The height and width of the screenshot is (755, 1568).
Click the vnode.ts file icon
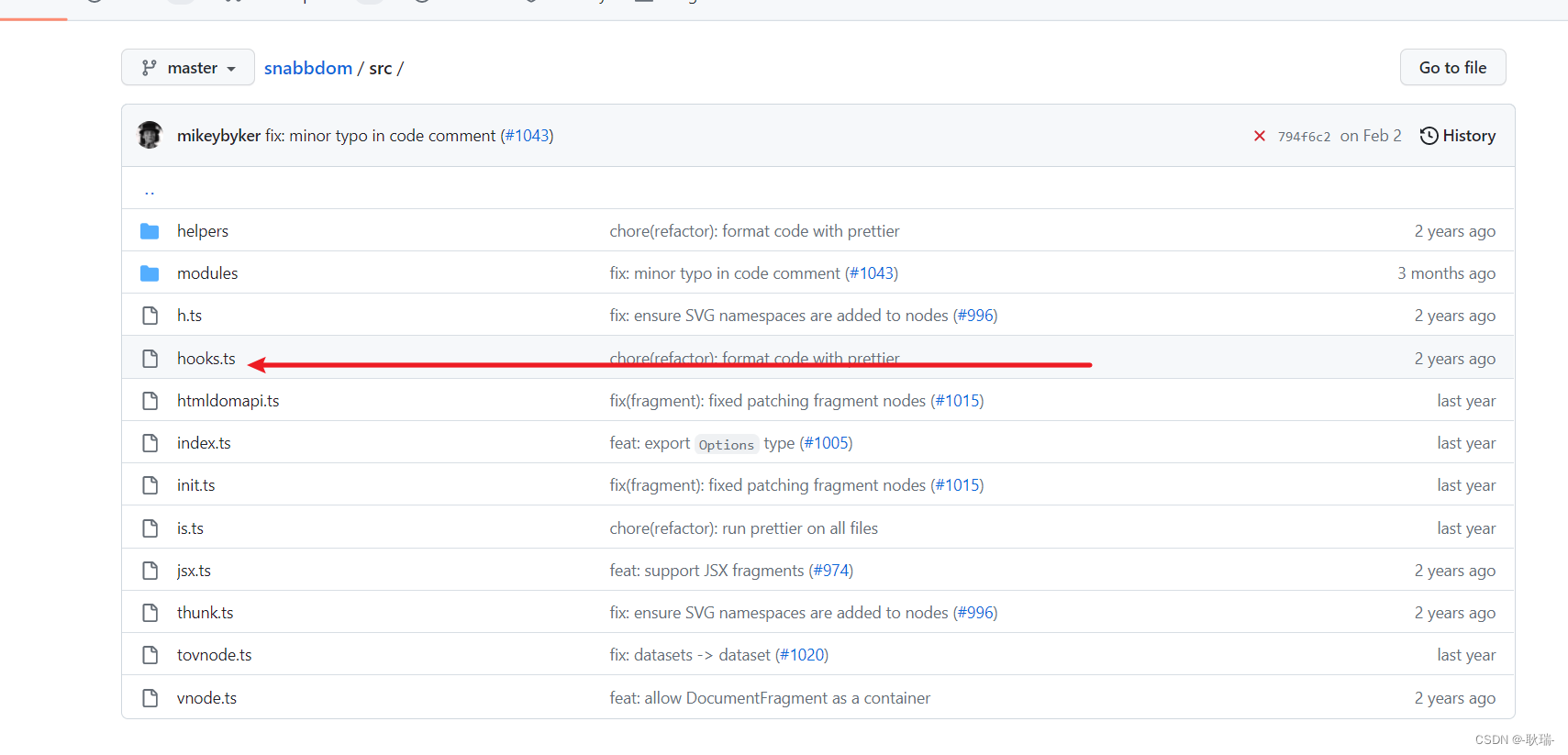pyautogui.click(x=150, y=698)
